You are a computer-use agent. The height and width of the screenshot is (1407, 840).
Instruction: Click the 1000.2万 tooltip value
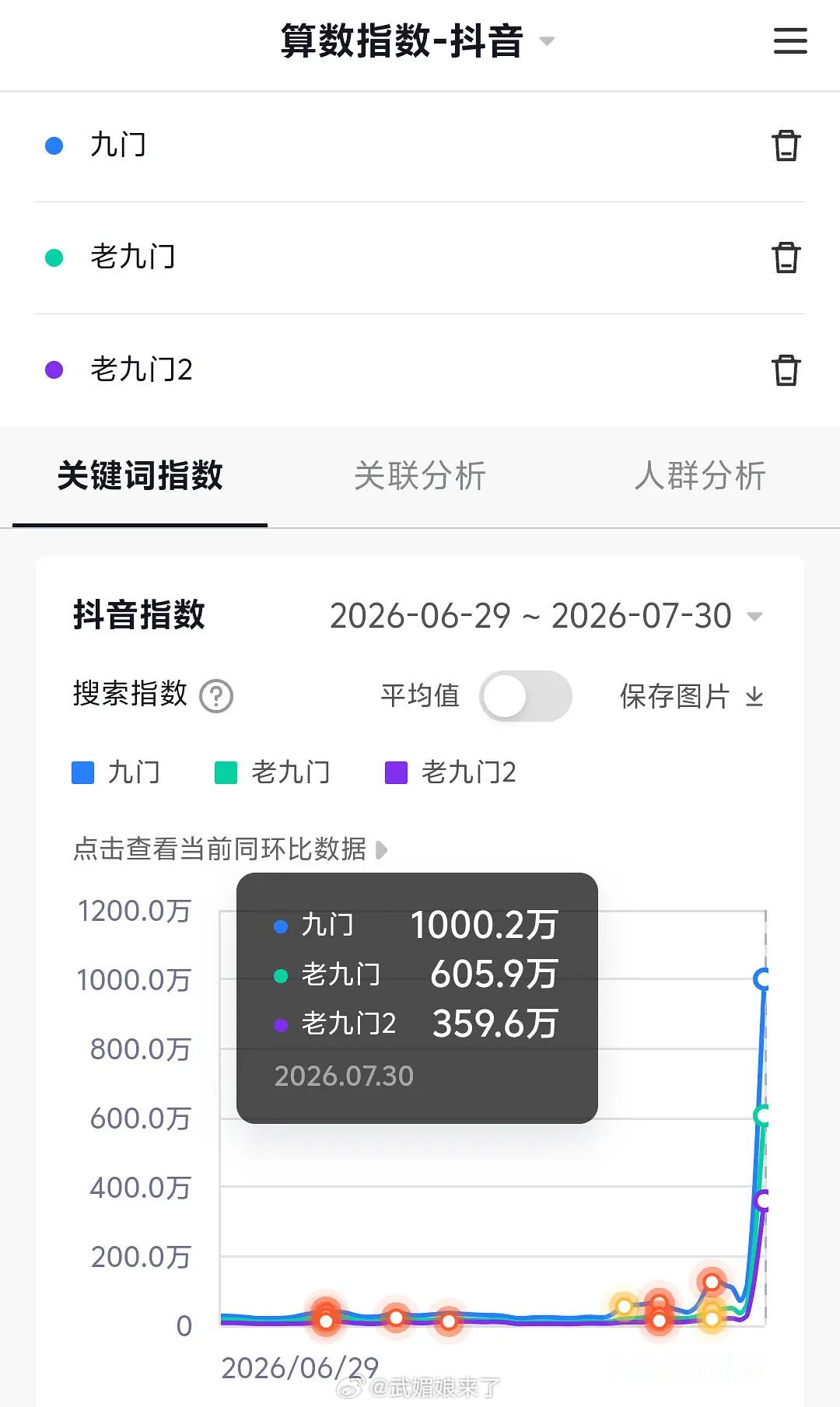485,926
